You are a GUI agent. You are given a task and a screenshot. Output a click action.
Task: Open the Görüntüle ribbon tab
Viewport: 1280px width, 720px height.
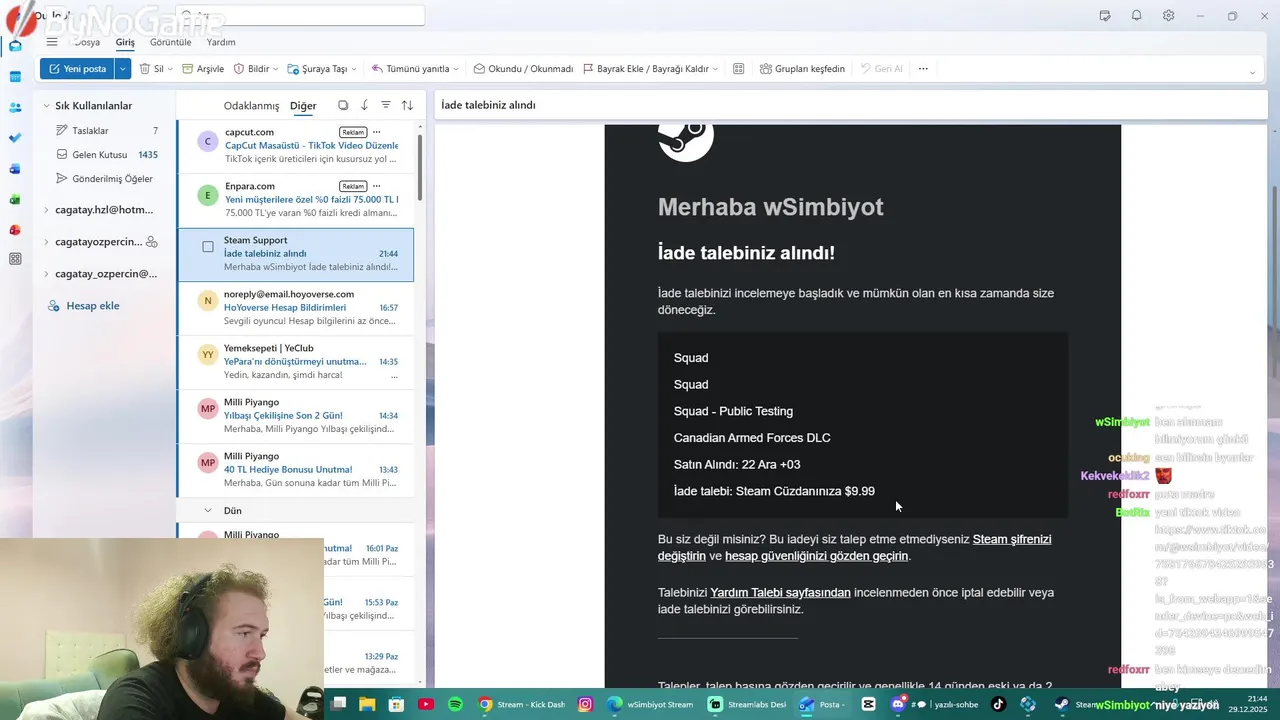pyautogui.click(x=171, y=42)
